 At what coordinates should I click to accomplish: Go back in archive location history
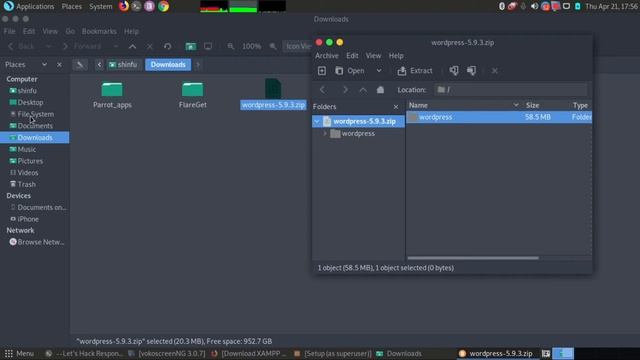pos(322,90)
